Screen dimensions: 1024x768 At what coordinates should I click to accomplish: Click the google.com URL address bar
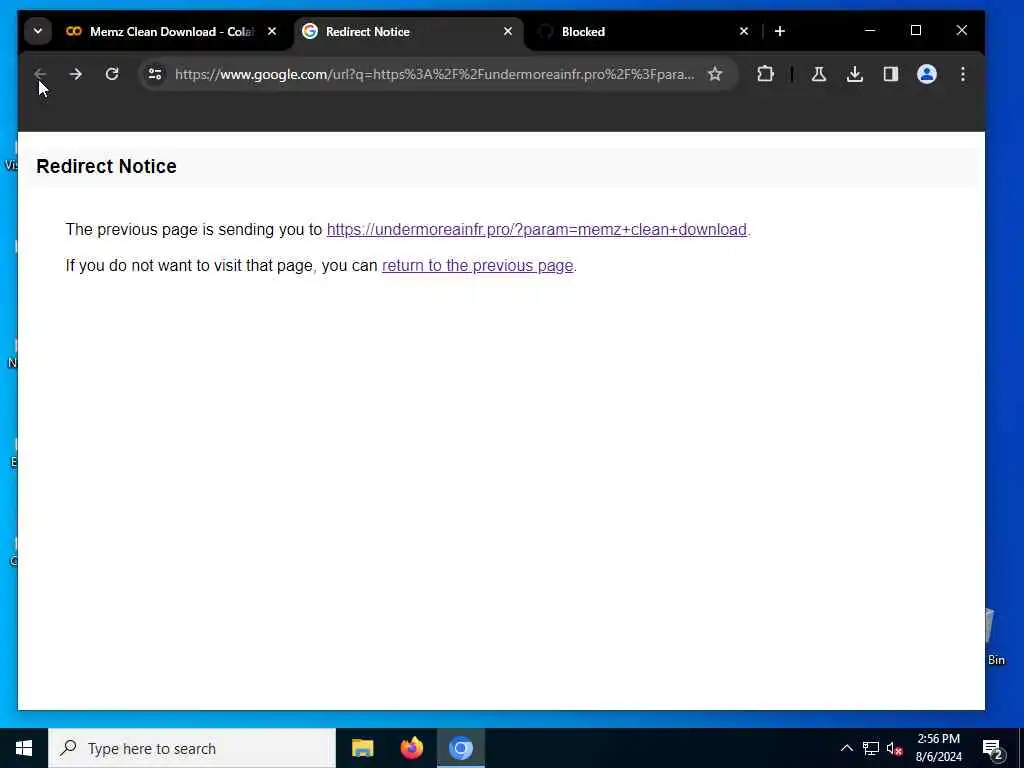pyautogui.click(x=434, y=74)
